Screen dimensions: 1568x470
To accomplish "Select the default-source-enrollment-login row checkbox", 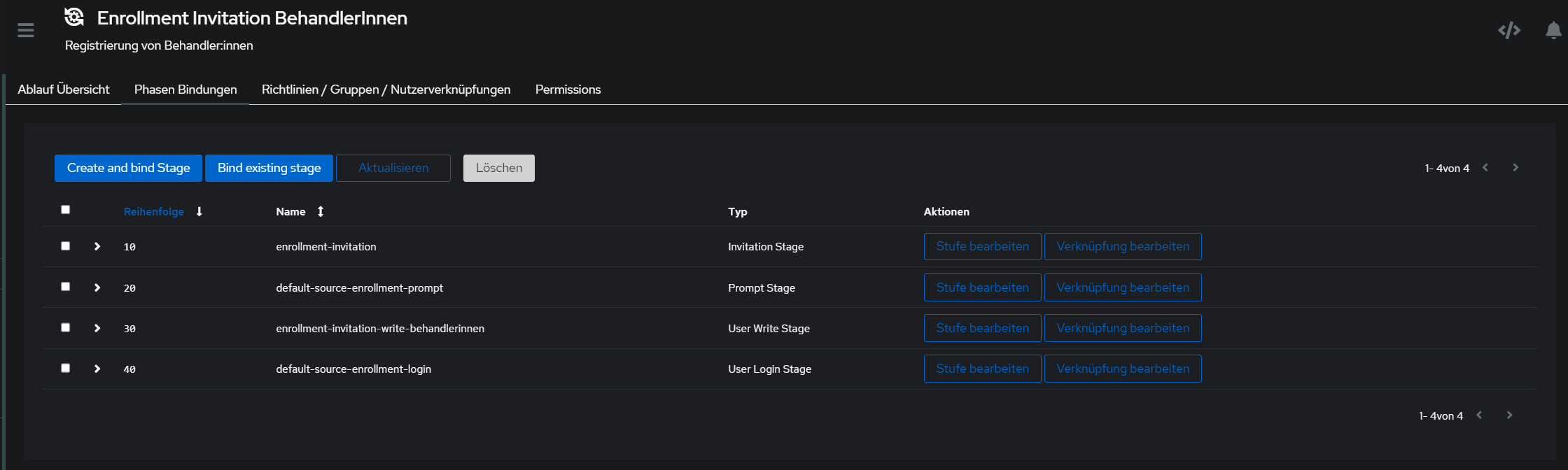I will pos(66,368).
